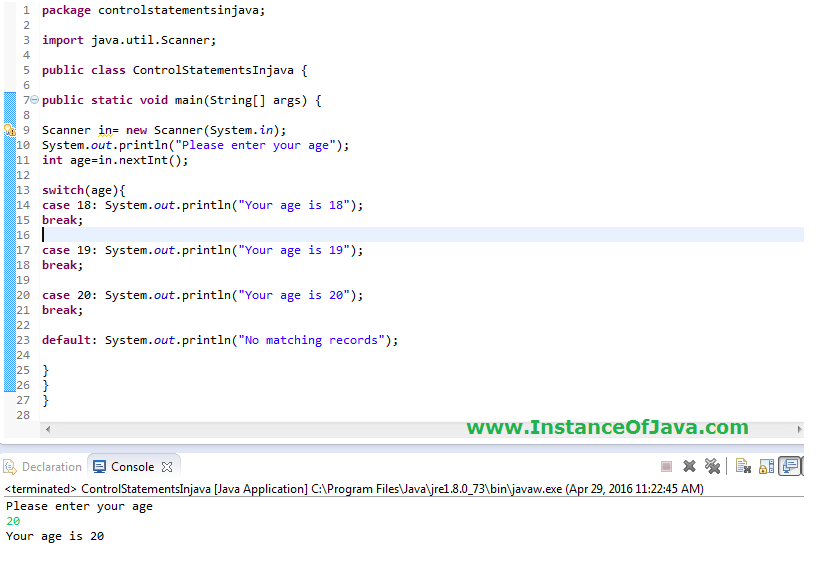
Task: Click the class name ControlStatementsInjava on line 5
Action: pyautogui.click(x=213, y=70)
